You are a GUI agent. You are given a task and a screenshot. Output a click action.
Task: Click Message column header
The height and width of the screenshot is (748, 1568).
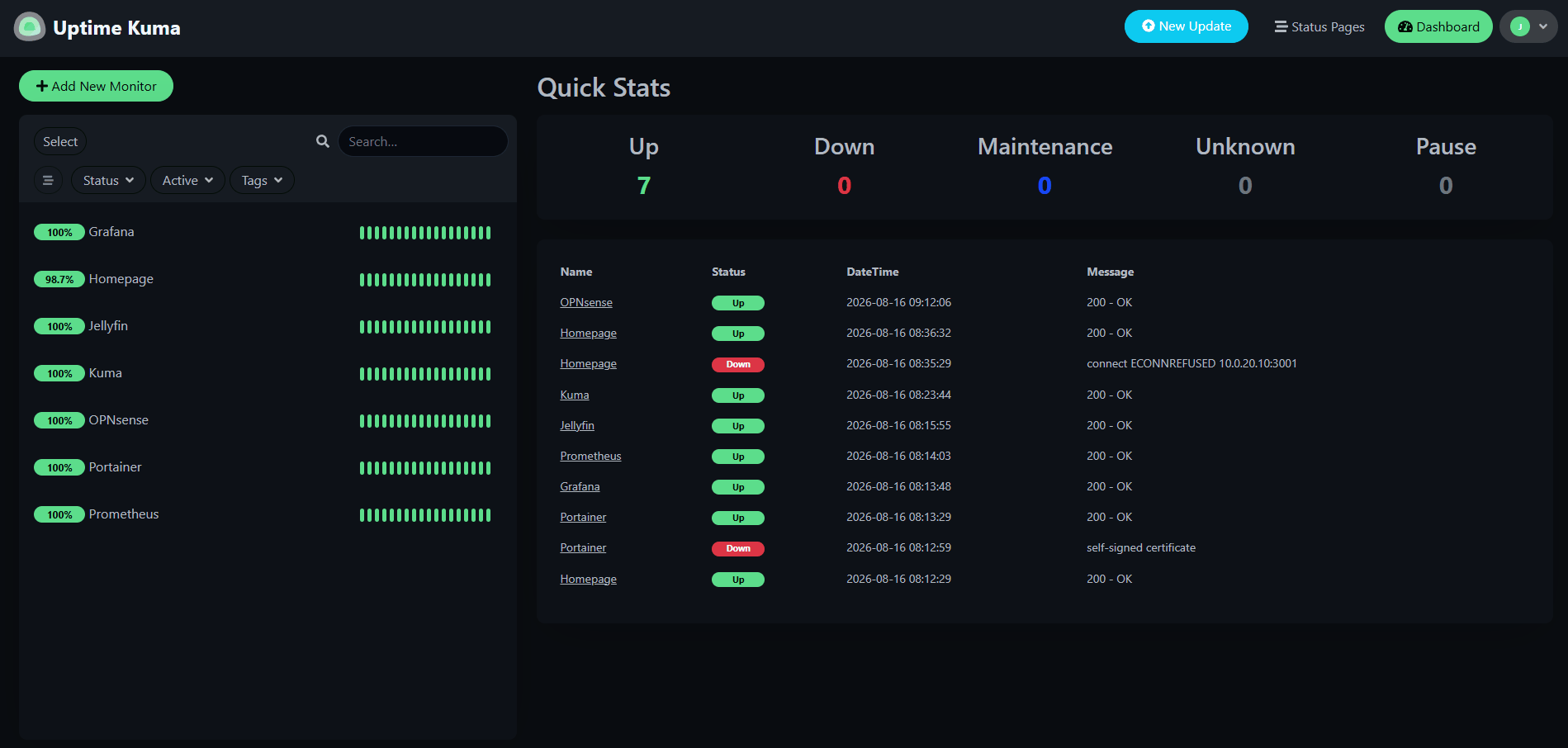1110,272
